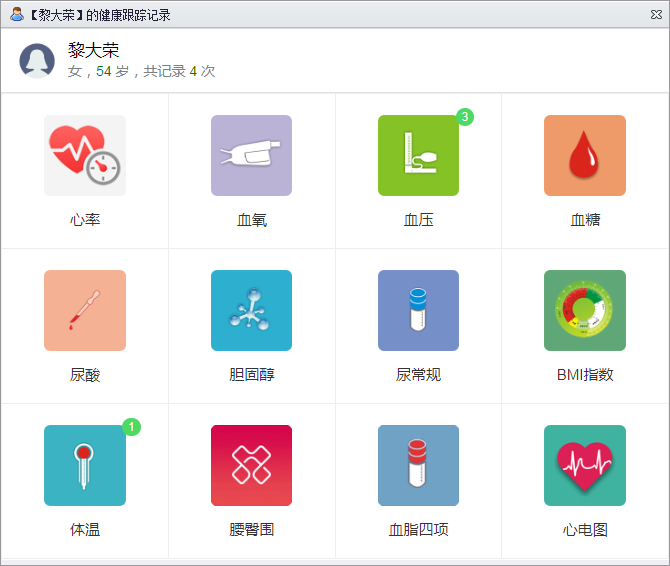The width and height of the screenshot is (670, 566).
Task: Click the user icon in the title bar
Action: click(17, 15)
